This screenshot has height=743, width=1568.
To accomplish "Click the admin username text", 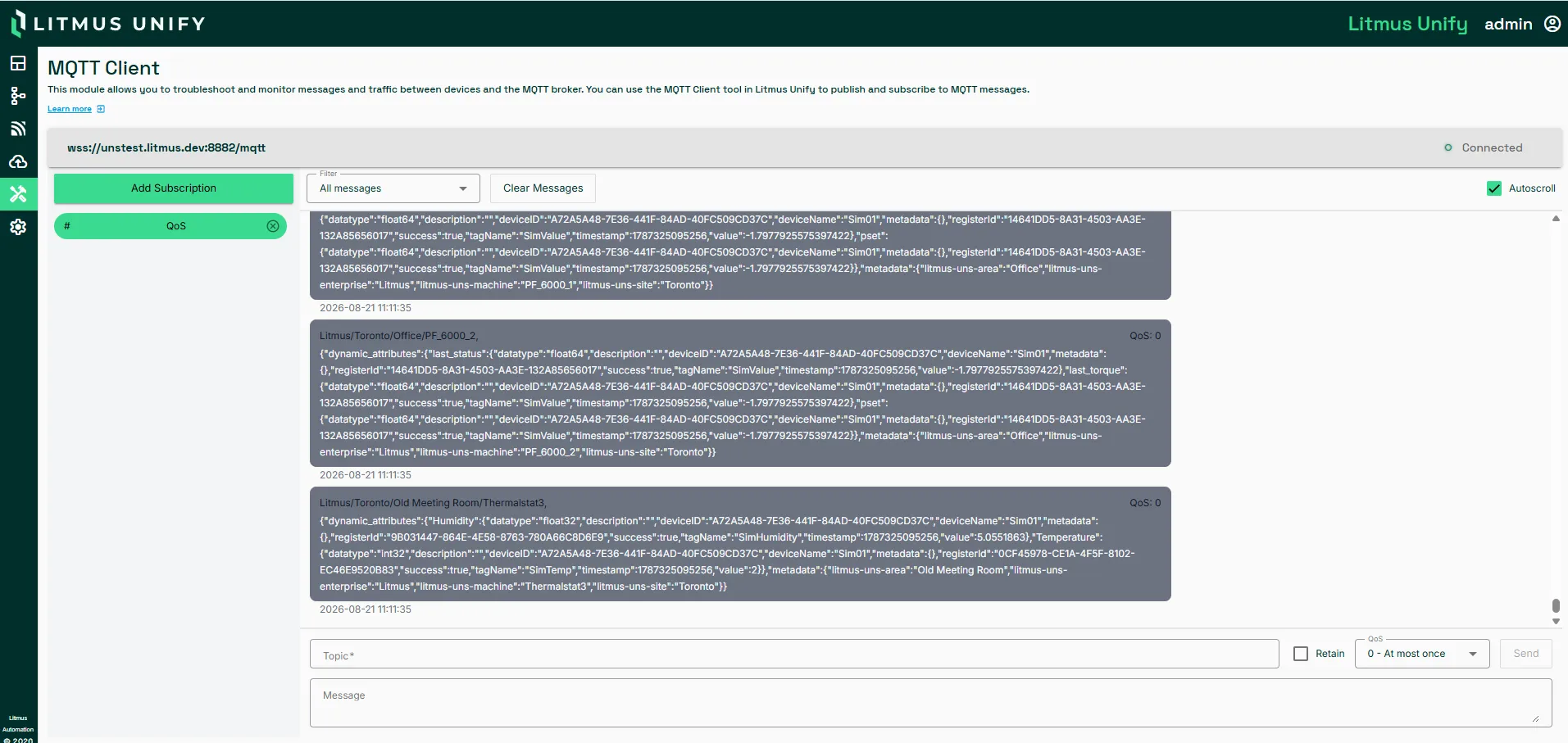I will (x=1508, y=24).
